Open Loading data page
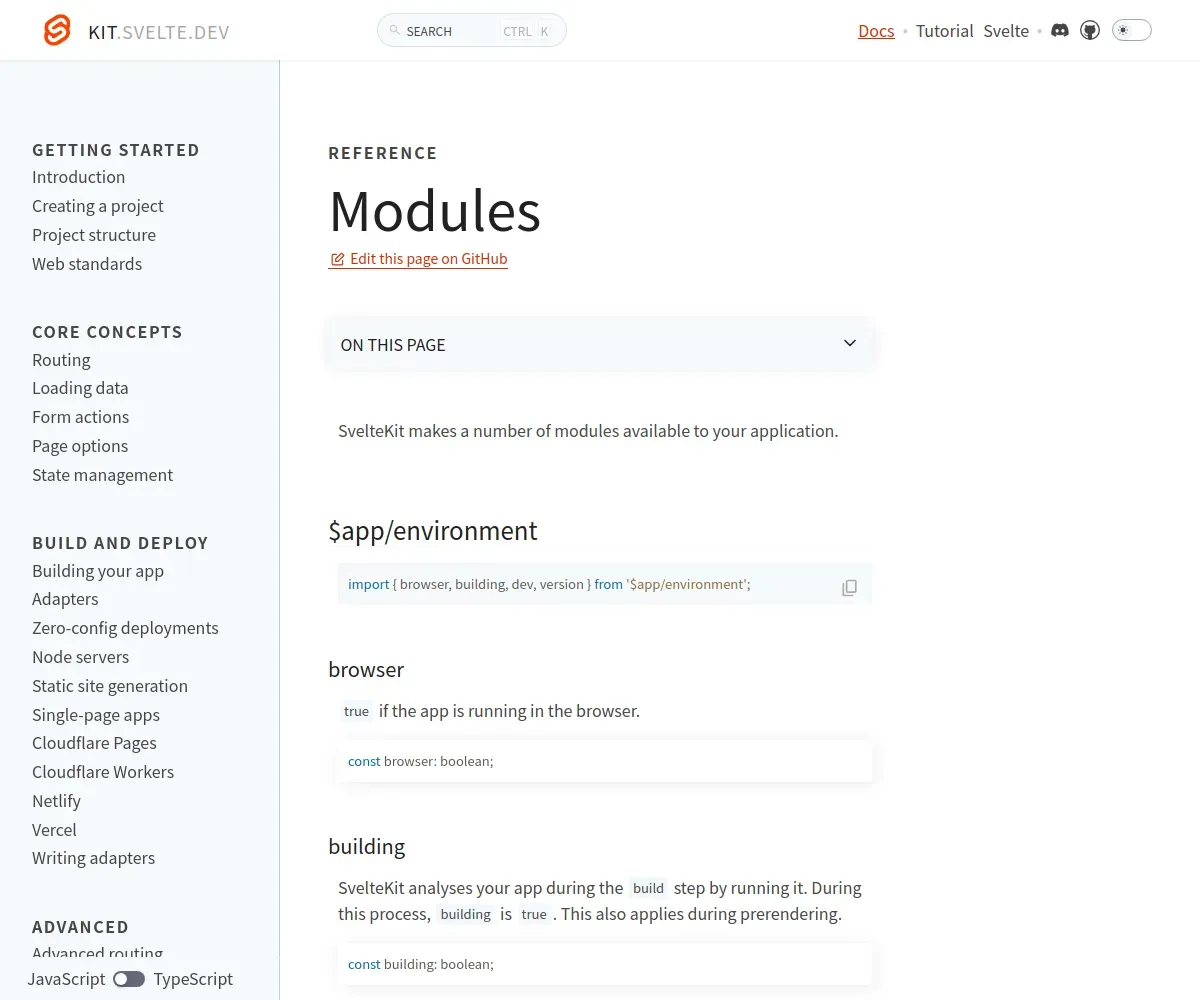1200x1000 pixels. pos(80,388)
